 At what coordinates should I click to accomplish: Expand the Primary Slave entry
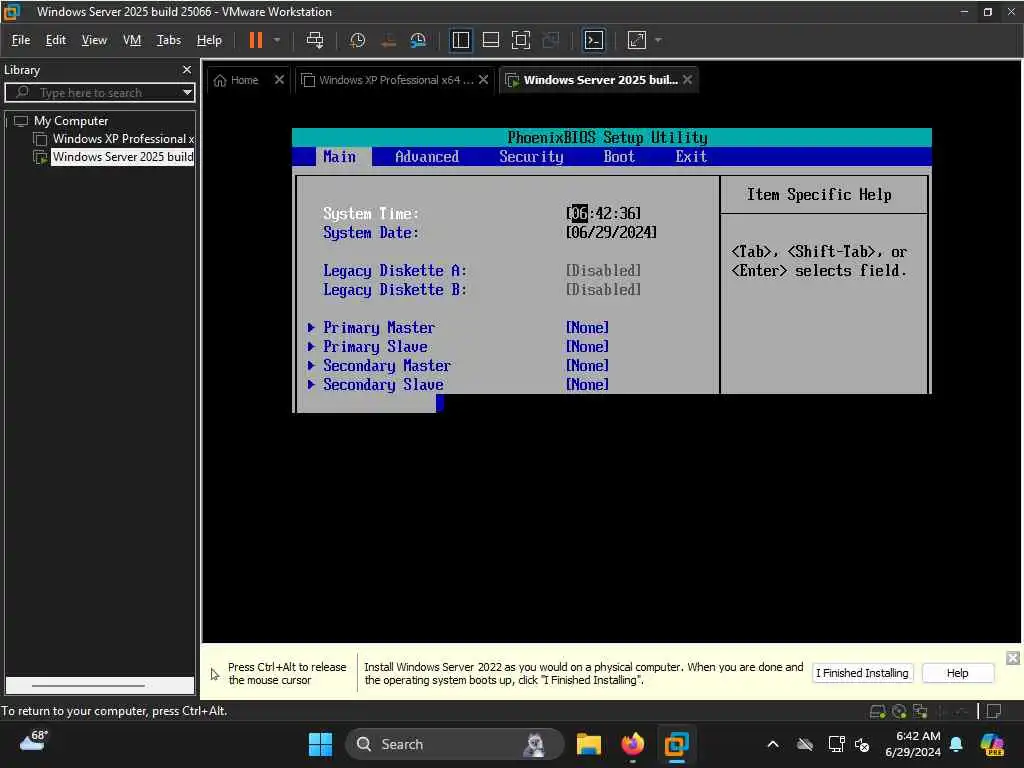[x=368, y=347]
